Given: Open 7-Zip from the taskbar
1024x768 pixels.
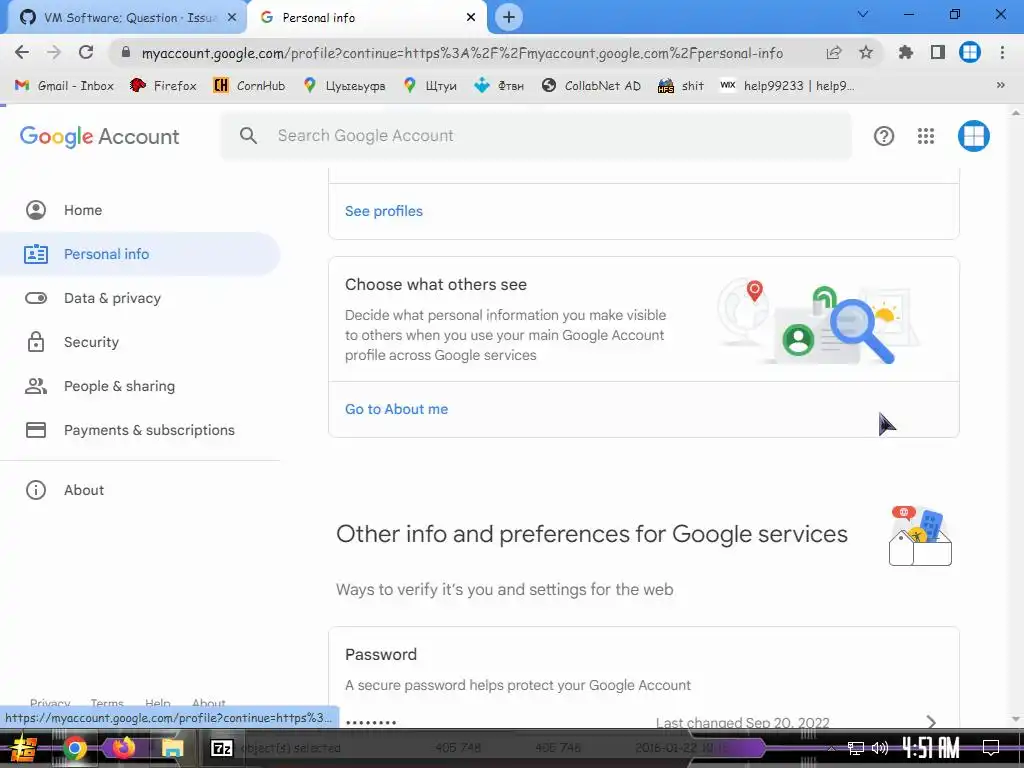Looking at the screenshot, I should pyautogui.click(x=222, y=748).
